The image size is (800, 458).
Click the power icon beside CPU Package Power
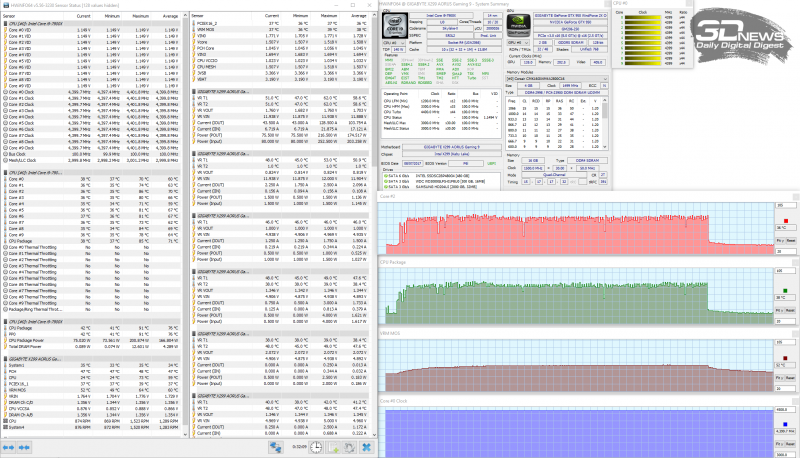6,341
